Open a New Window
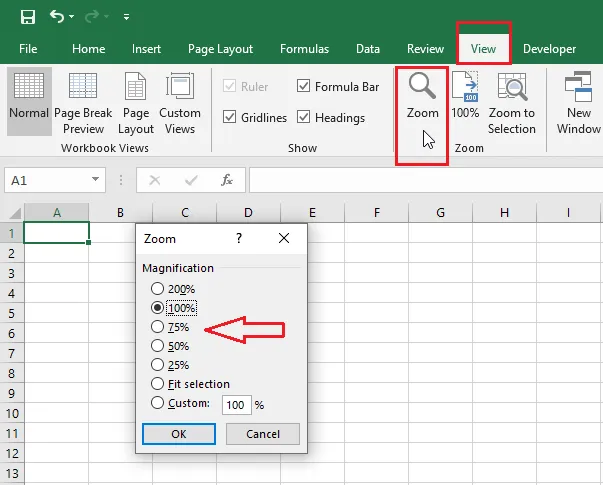The height and width of the screenshot is (485, 603). pyautogui.click(x=579, y=103)
